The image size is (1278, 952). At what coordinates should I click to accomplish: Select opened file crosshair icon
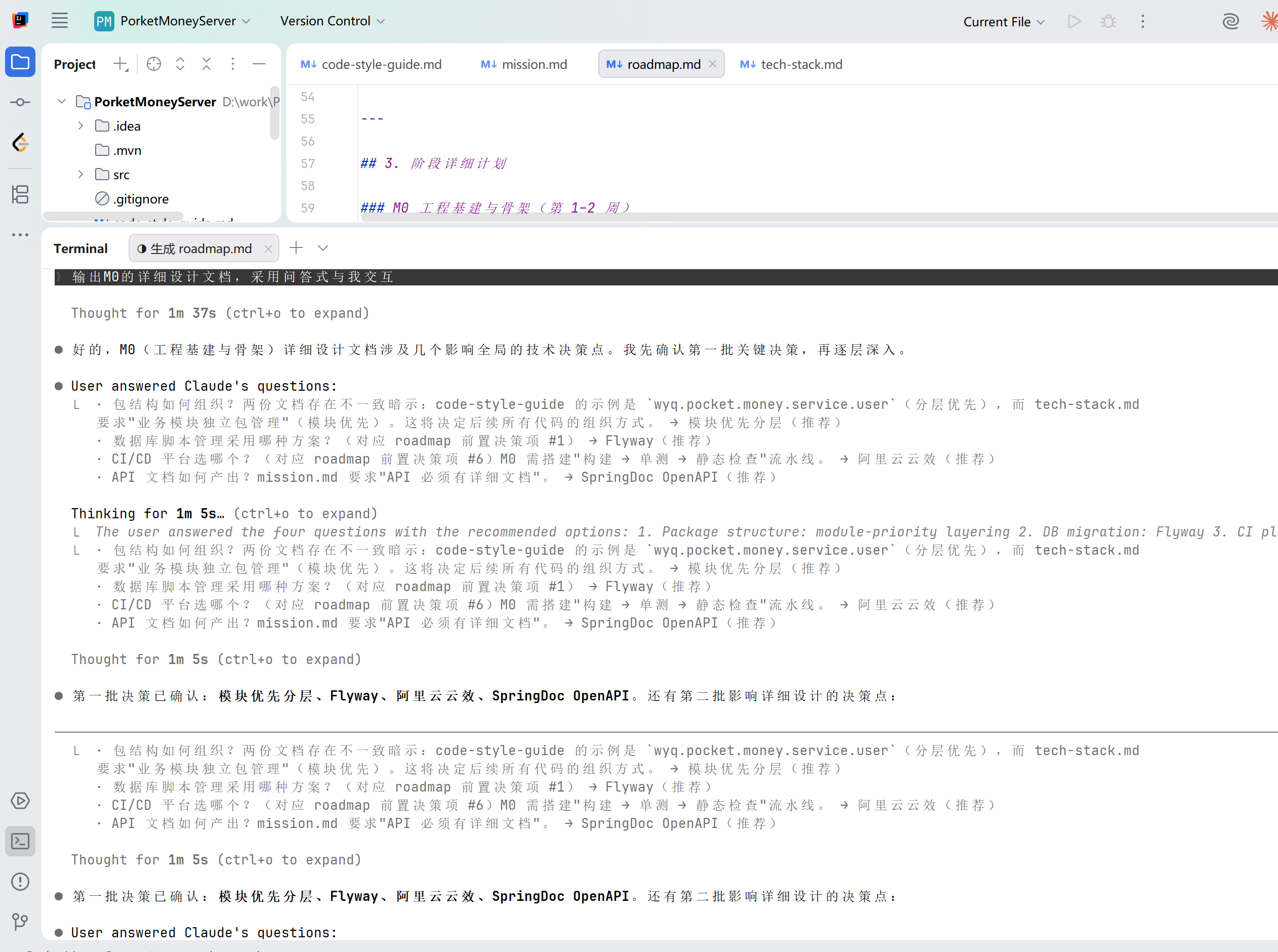coord(153,64)
